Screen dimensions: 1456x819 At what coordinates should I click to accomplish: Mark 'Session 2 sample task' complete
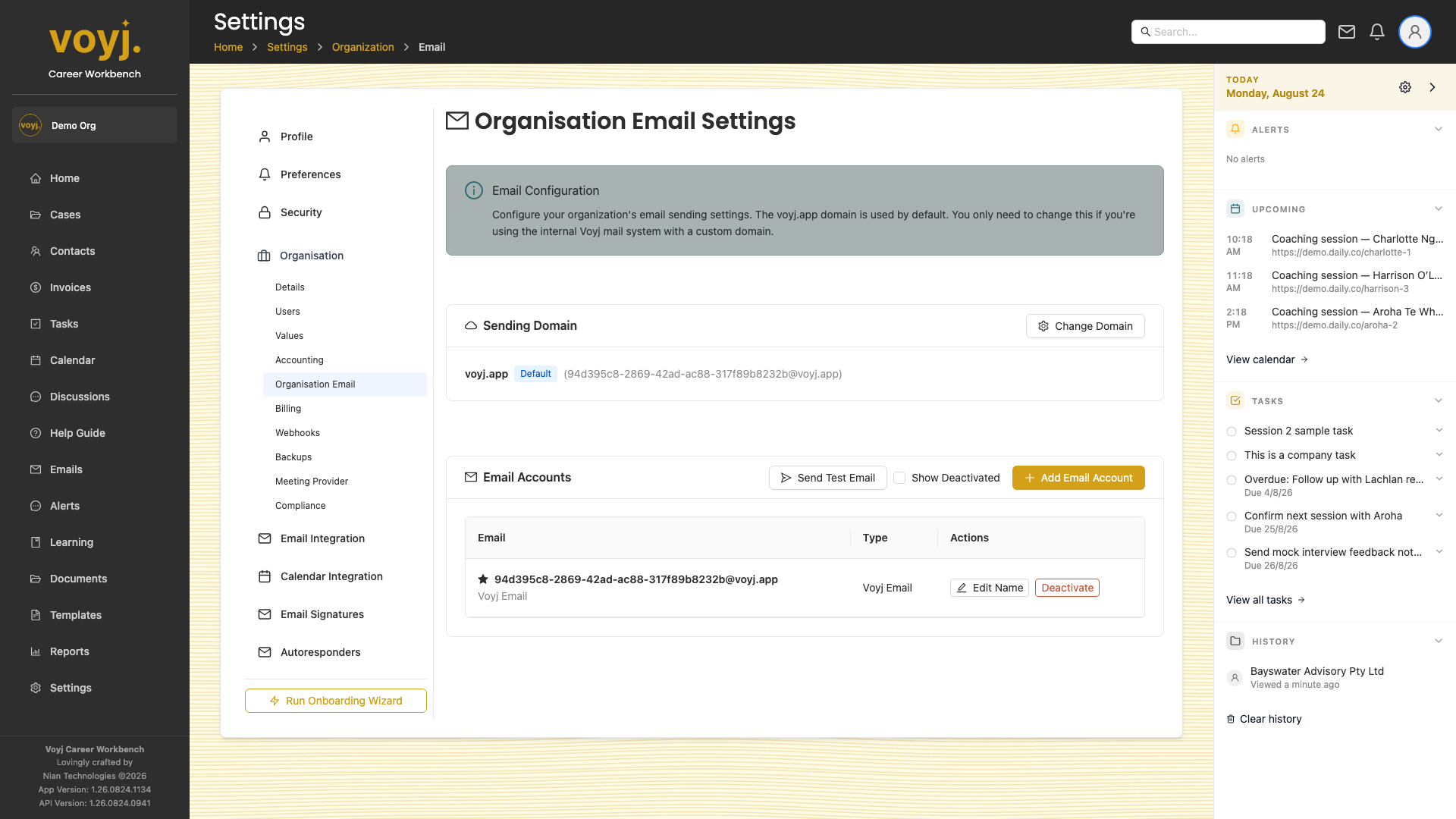[x=1232, y=431]
